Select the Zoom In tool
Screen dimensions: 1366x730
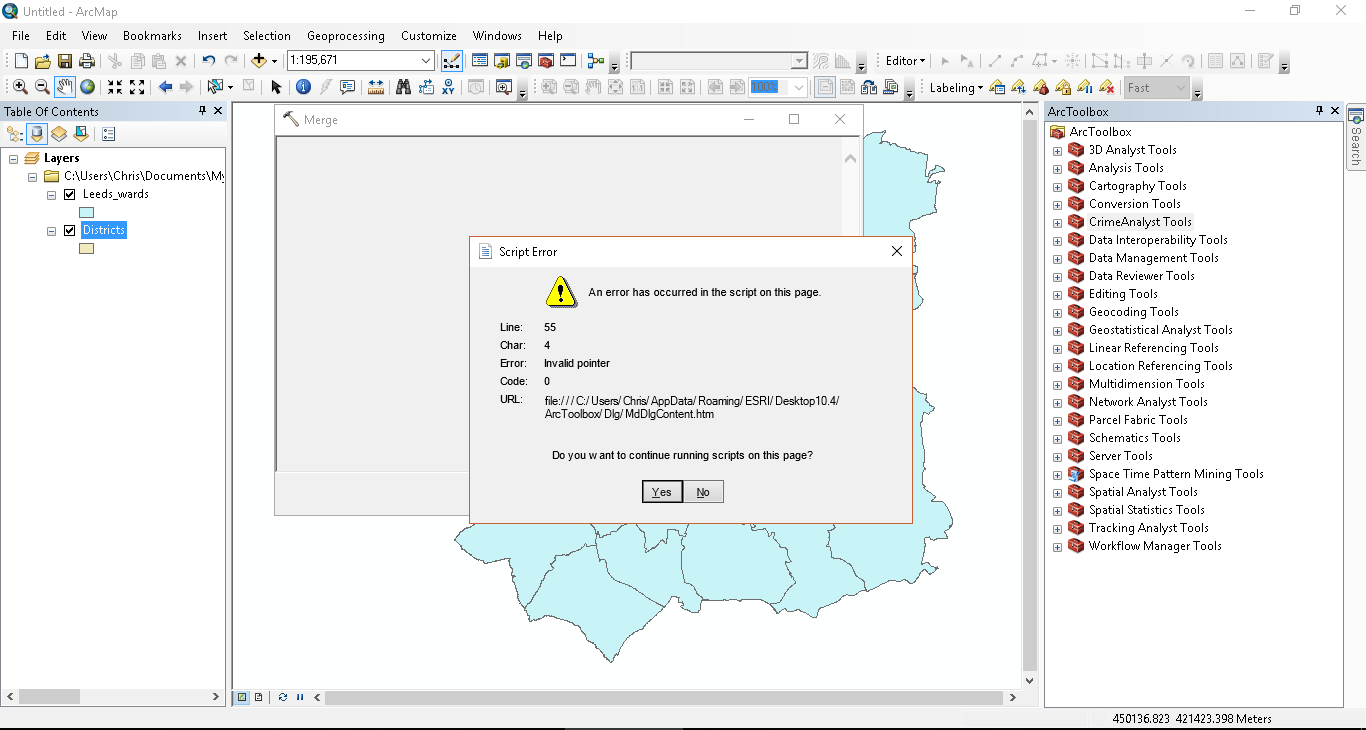[x=20, y=87]
